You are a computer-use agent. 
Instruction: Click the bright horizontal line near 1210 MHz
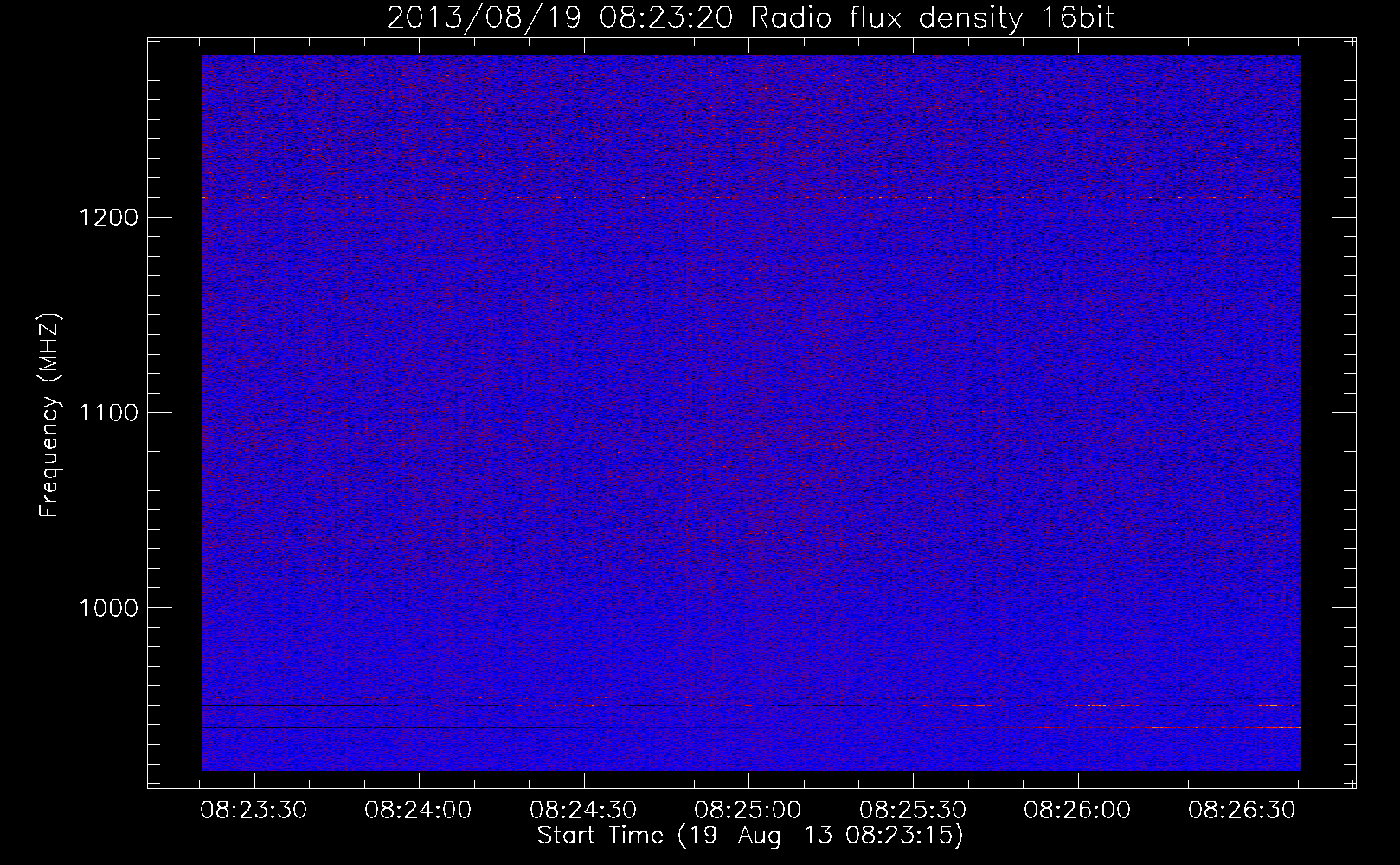[751, 198]
